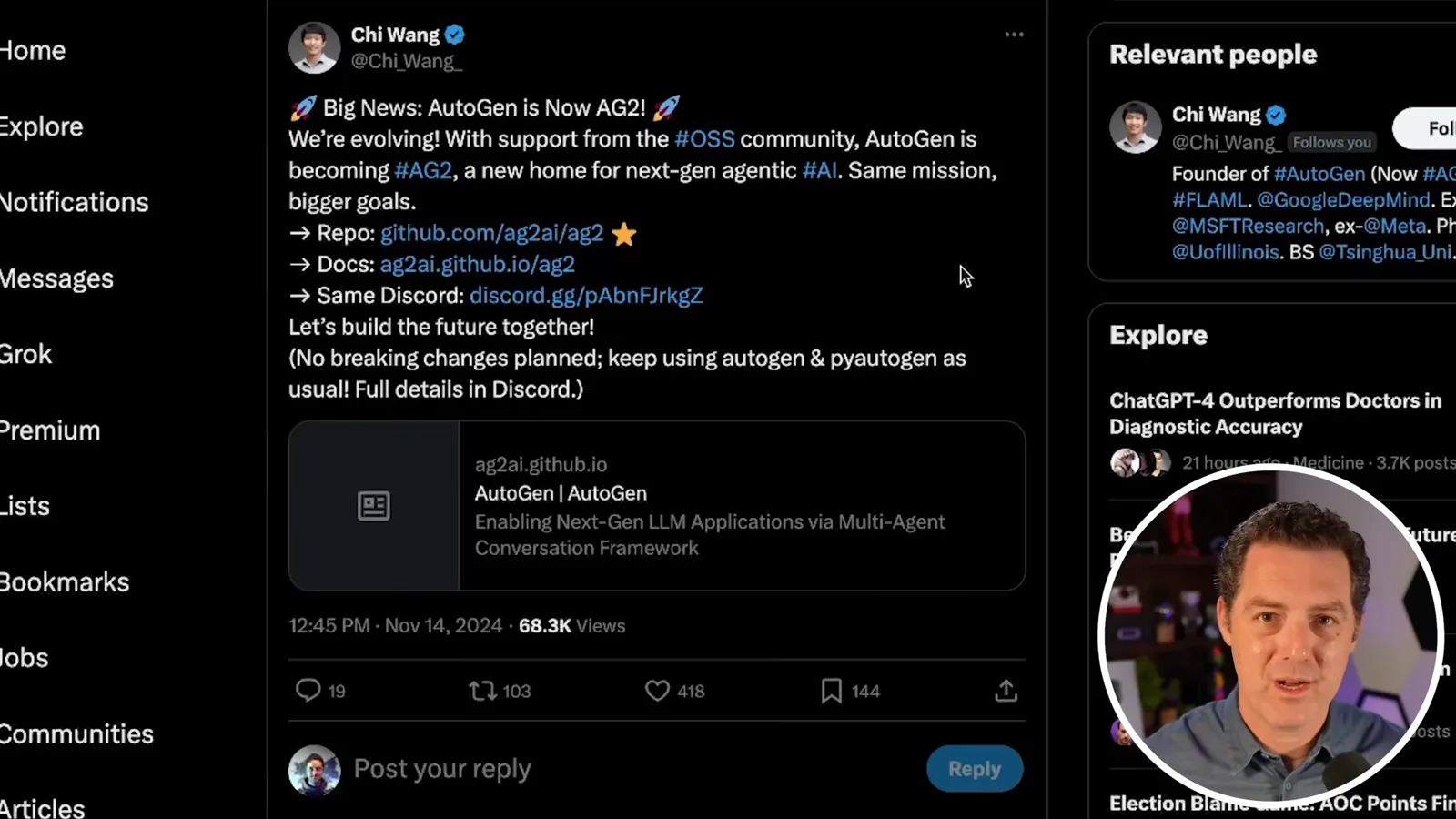Open the three-dot more menu on post
Viewport: 1456px width, 819px height.
[1014, 35]
